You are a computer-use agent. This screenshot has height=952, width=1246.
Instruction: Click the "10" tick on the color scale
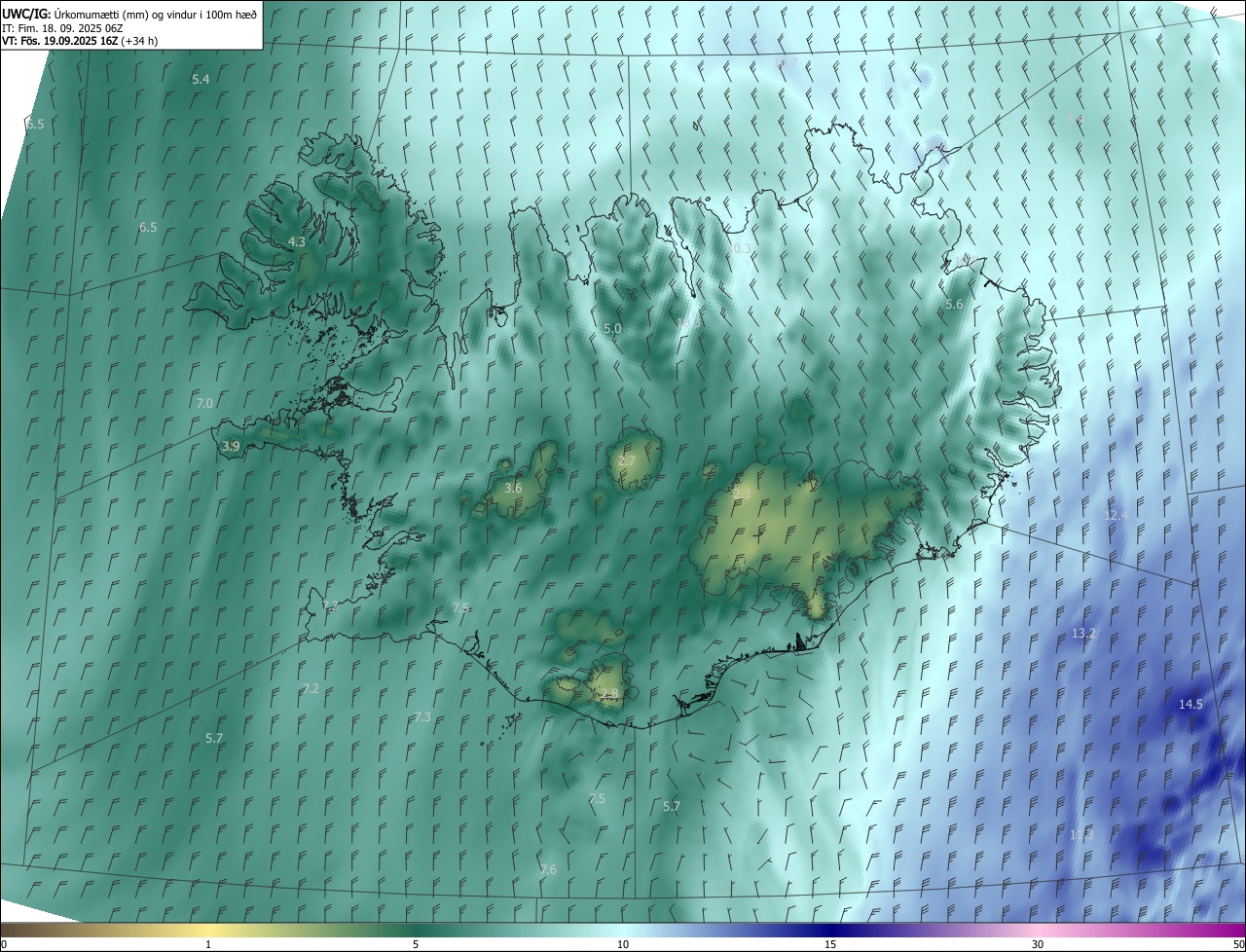(623, 944)
